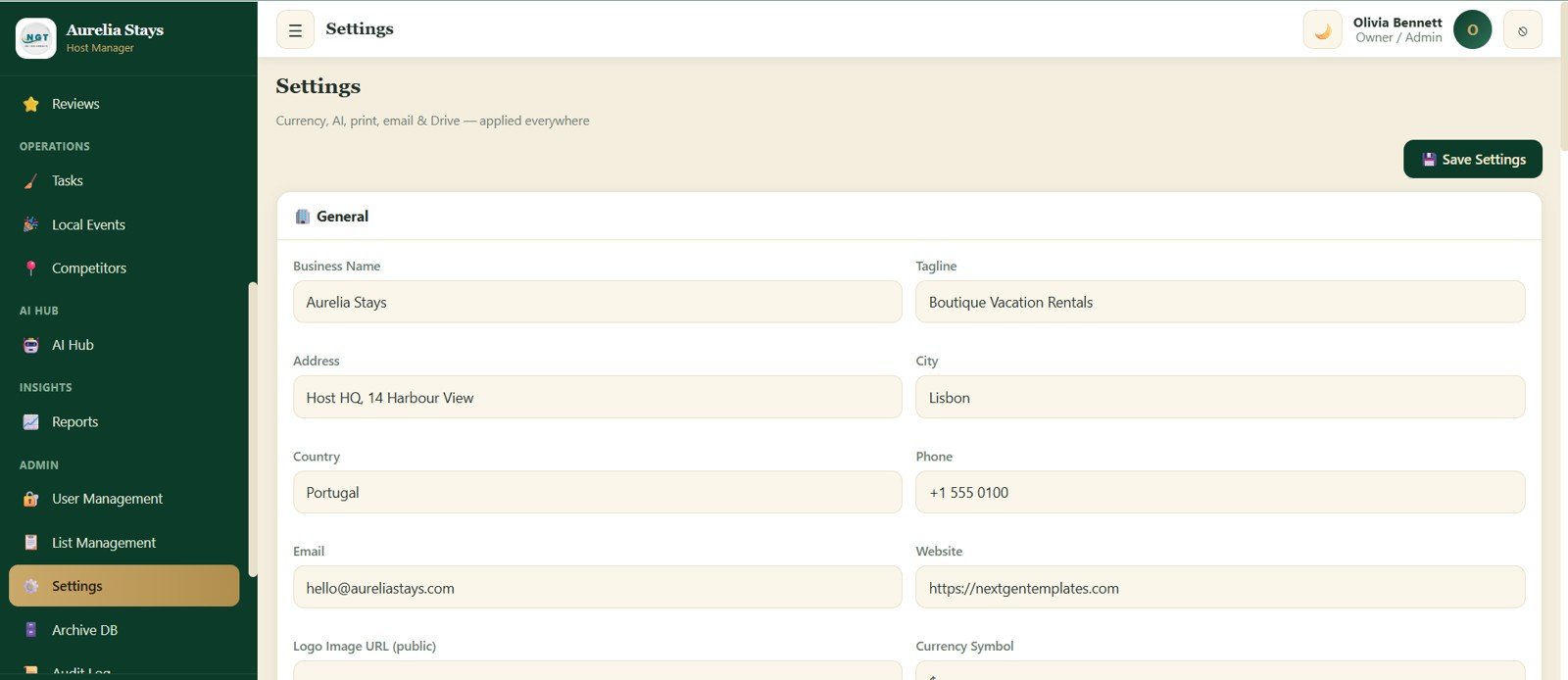Click the Aurelia Stays logo icon
The width and height of the screenshot is (1568, 680).
click(x=36, y=38)
